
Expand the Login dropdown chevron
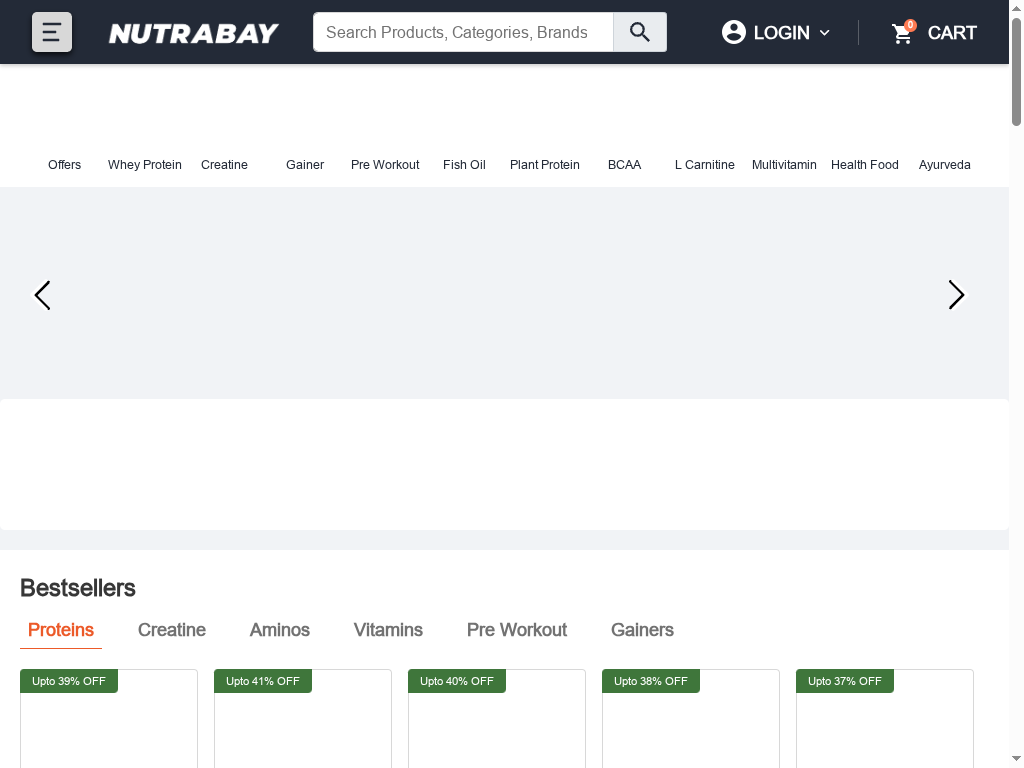pos(825,33)
